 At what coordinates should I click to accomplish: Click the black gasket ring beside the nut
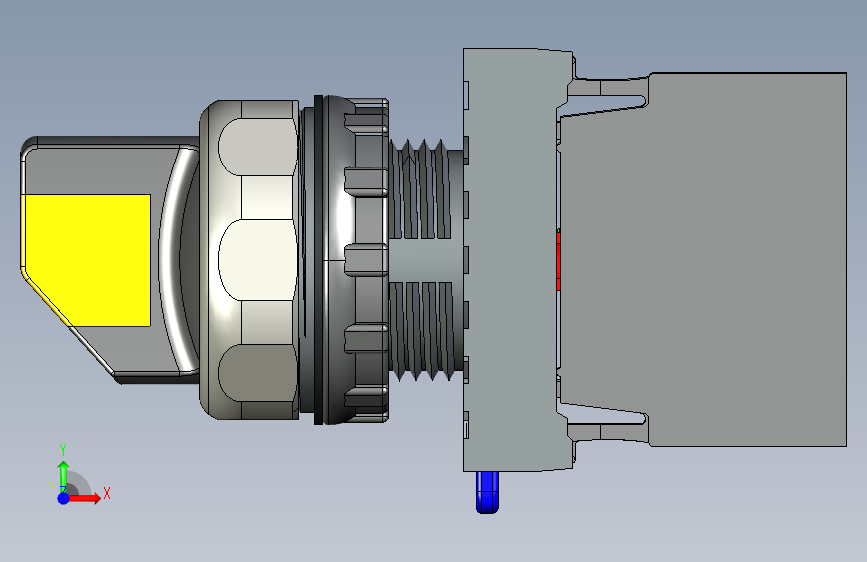(318, 260)
